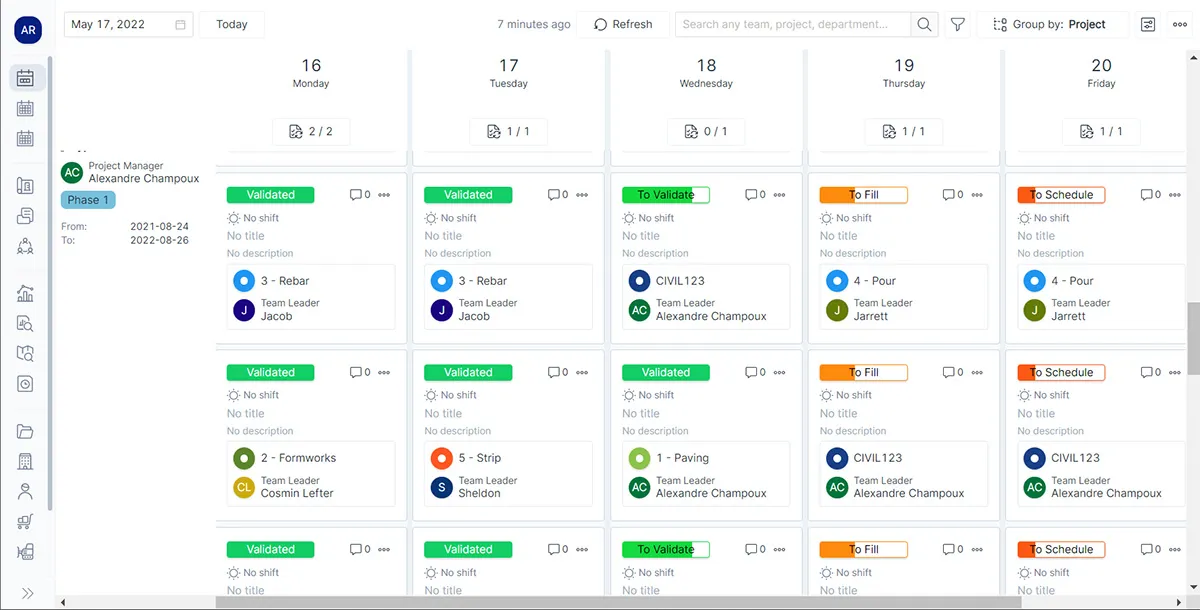1200x610 pixels.
Task: Open the map search icon in the sidebar
Action: point(26,353)
